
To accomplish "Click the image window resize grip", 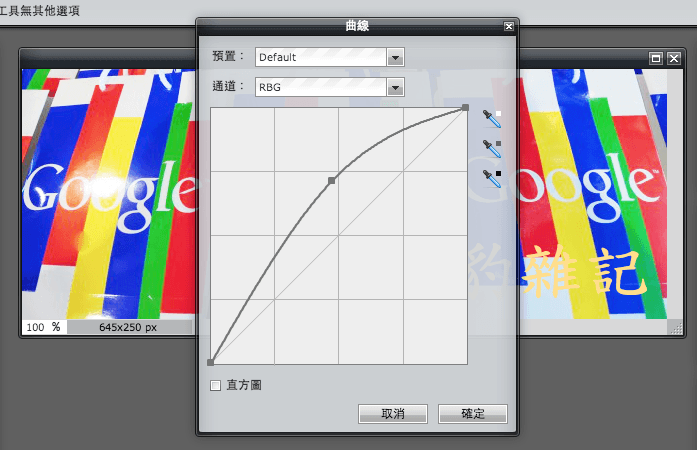I will (675, 327).
